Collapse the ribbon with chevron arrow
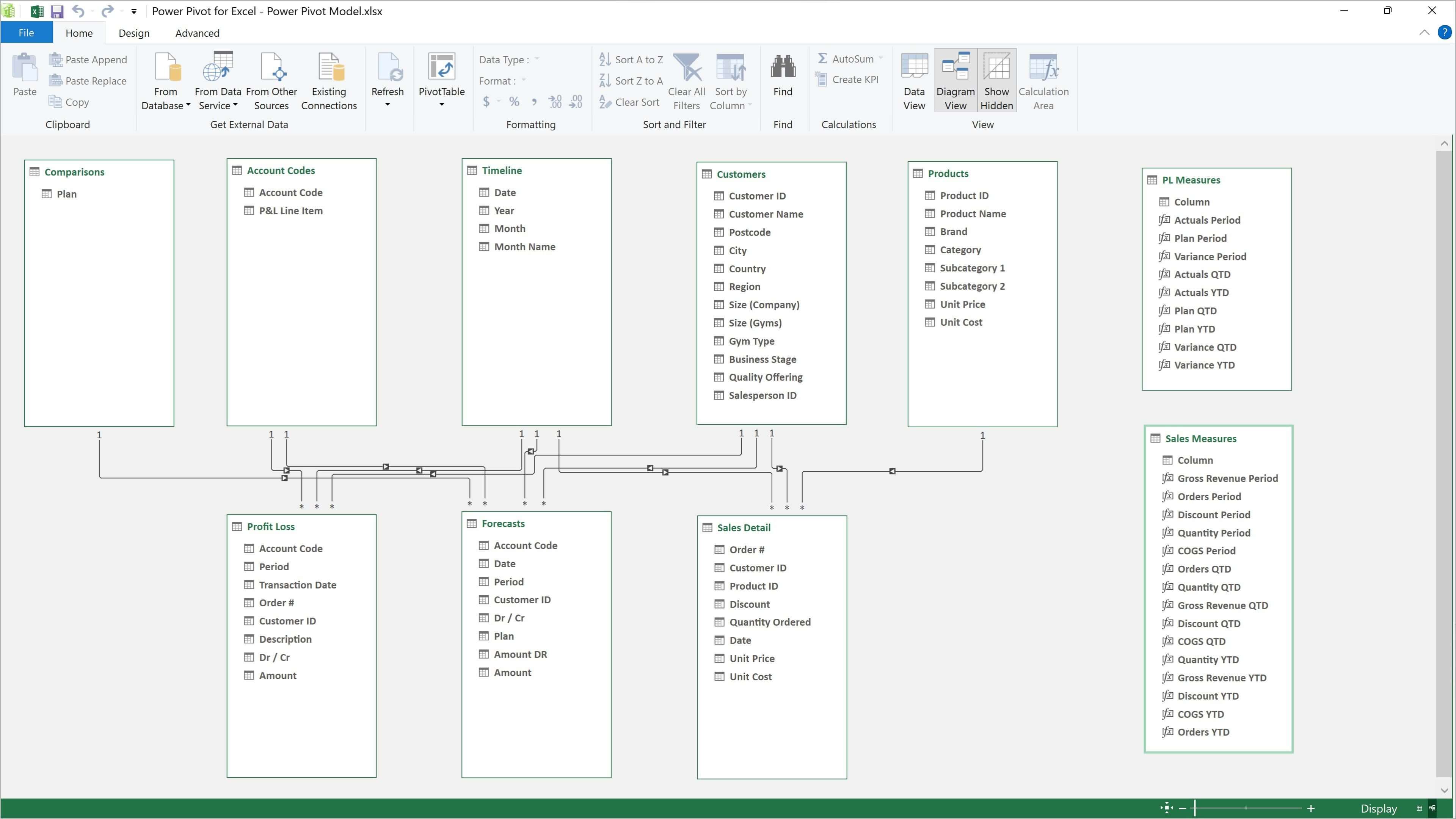Viewport: 1456px width, 819px height. coord(1424,33)
